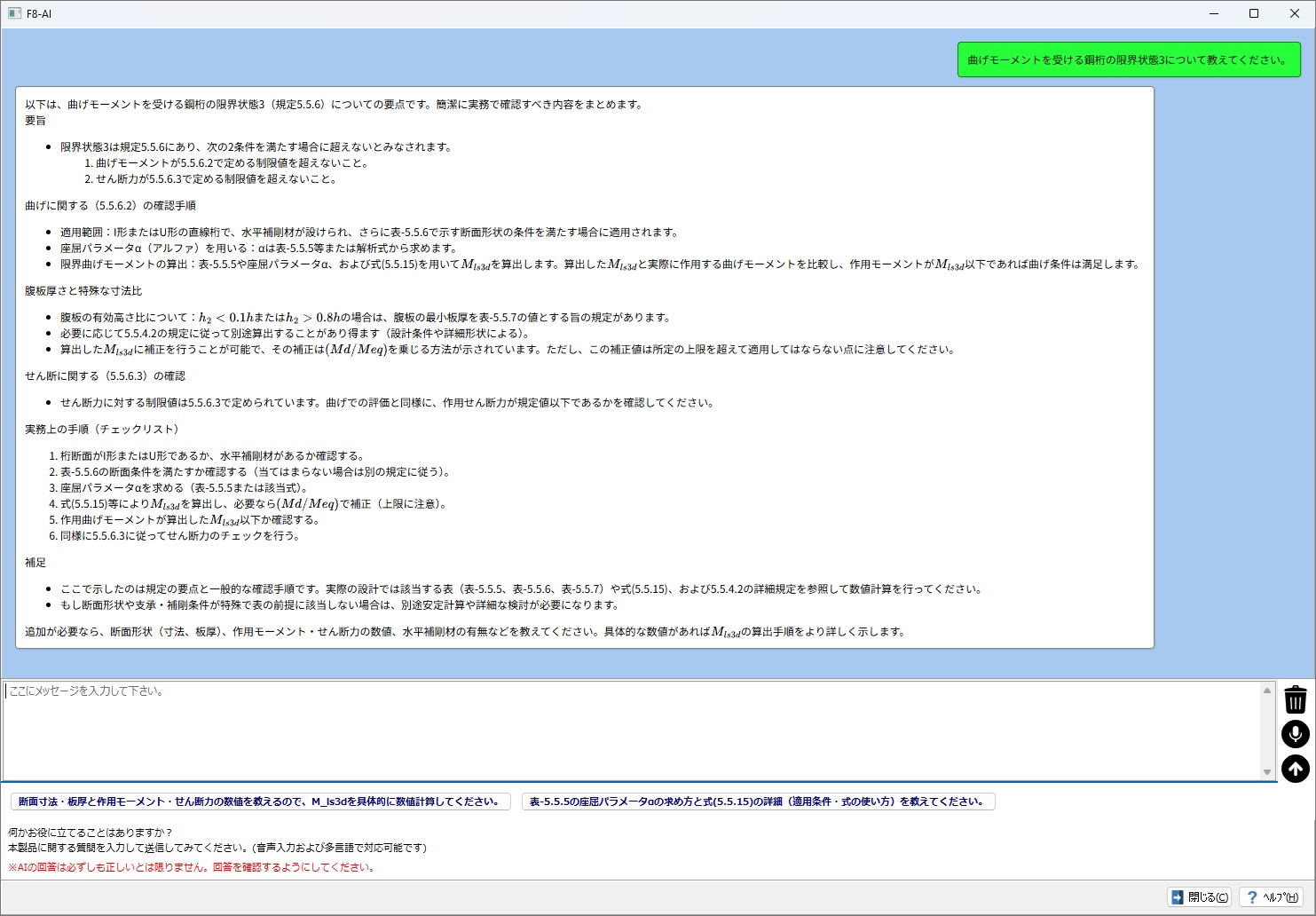1316x916 pixels.
Task: Click the F8-AI app icon in title bar
Action: (14, 13)
